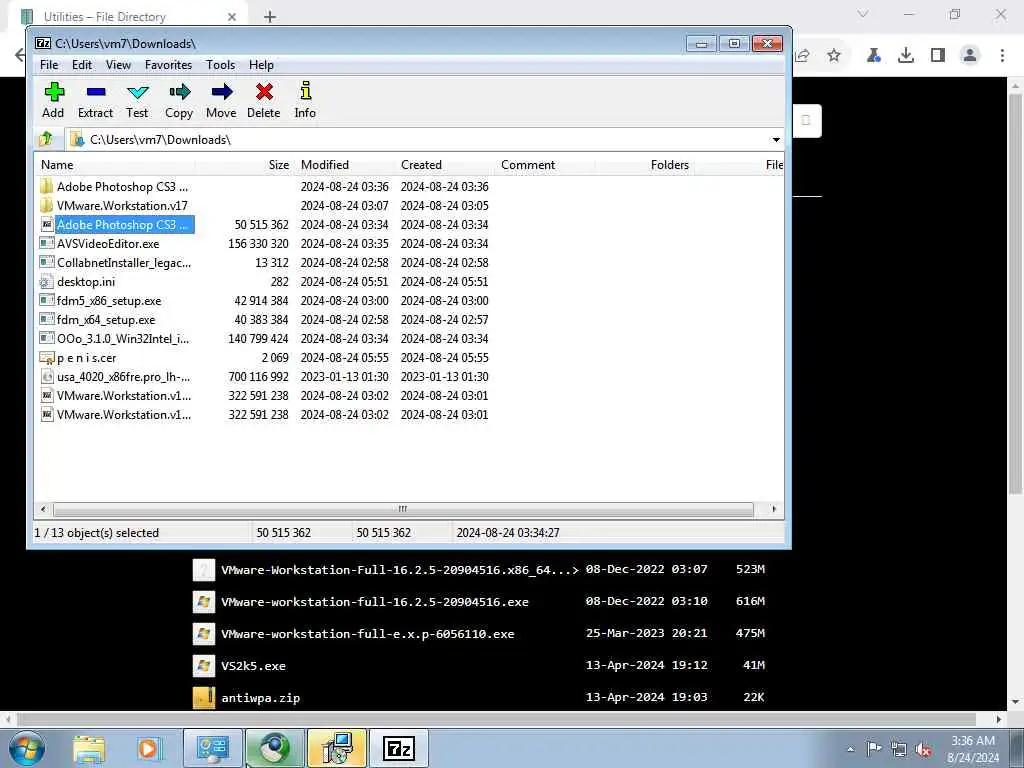Click the VS2k5.exe file icon in browser
Viewport: 1024px width, 768px height.
204,665
